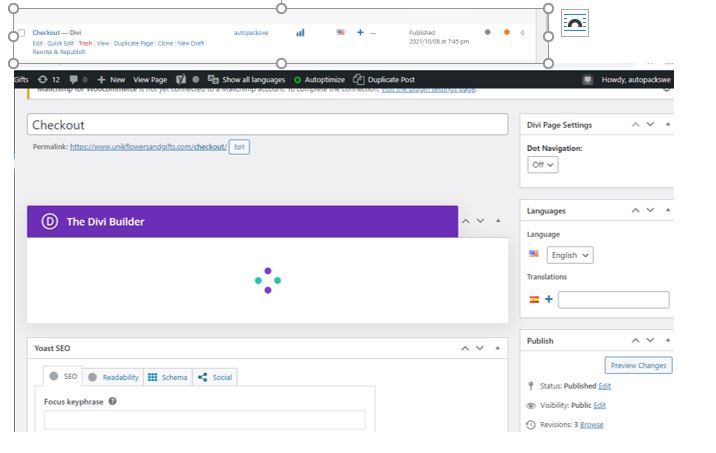Click the plus New item in admin bar

pos(111,79)
